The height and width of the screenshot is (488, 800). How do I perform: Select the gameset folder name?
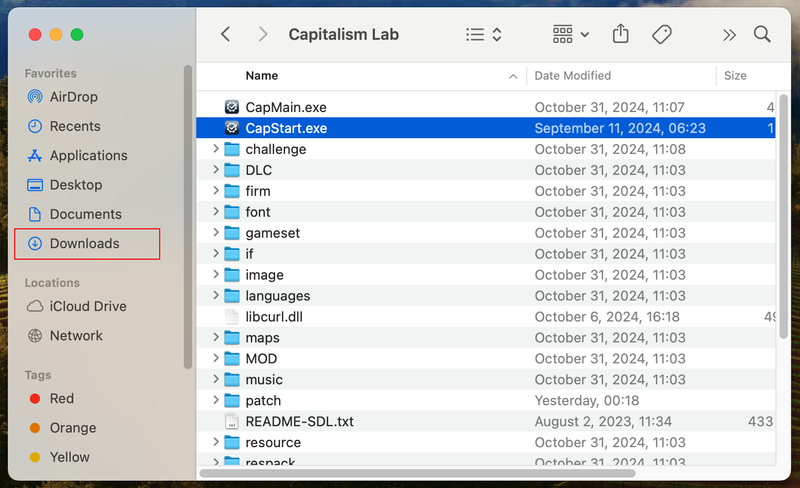272,233
